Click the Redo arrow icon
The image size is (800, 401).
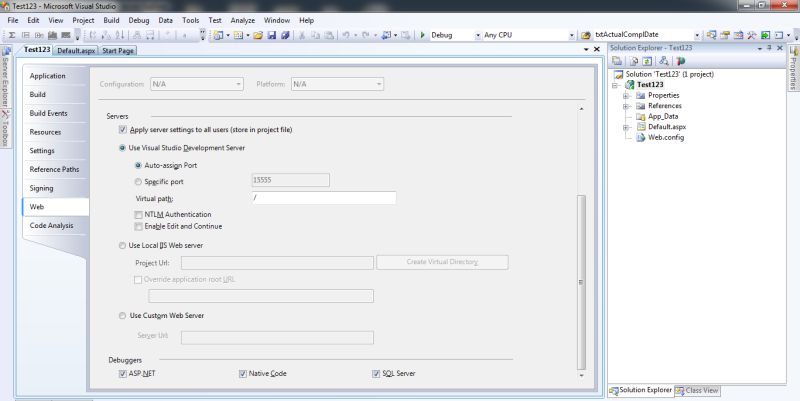point(366,35)
